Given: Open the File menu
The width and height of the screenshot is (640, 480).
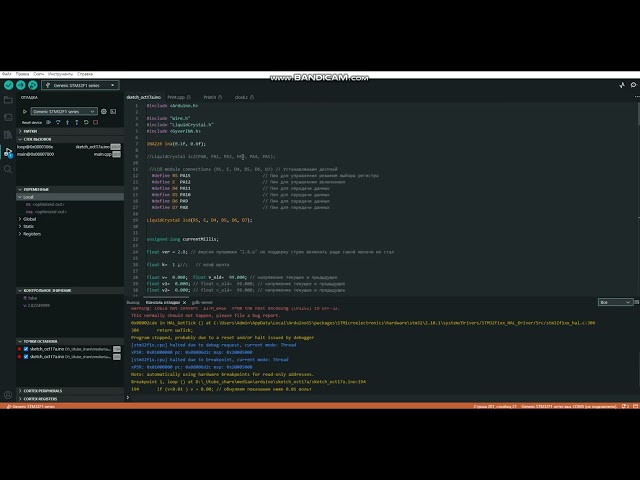Looking at the screenshot, I should 7,74.
